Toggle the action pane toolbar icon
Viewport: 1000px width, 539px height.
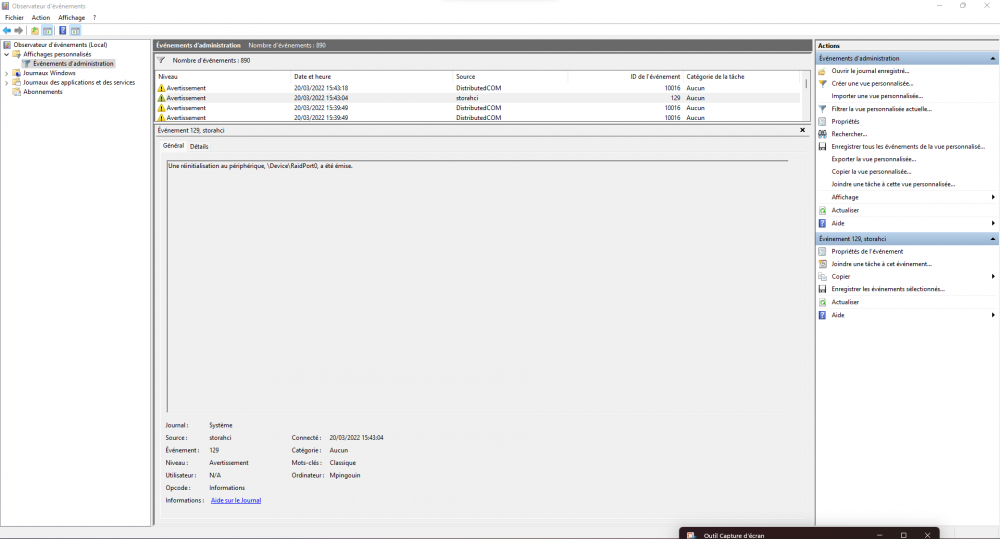click(75, 31)
